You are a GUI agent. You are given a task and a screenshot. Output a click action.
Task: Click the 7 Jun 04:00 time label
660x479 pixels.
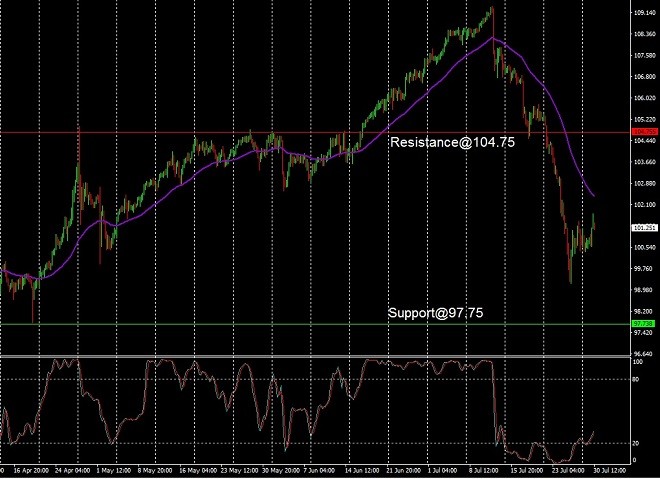click(x=319, y=470)
